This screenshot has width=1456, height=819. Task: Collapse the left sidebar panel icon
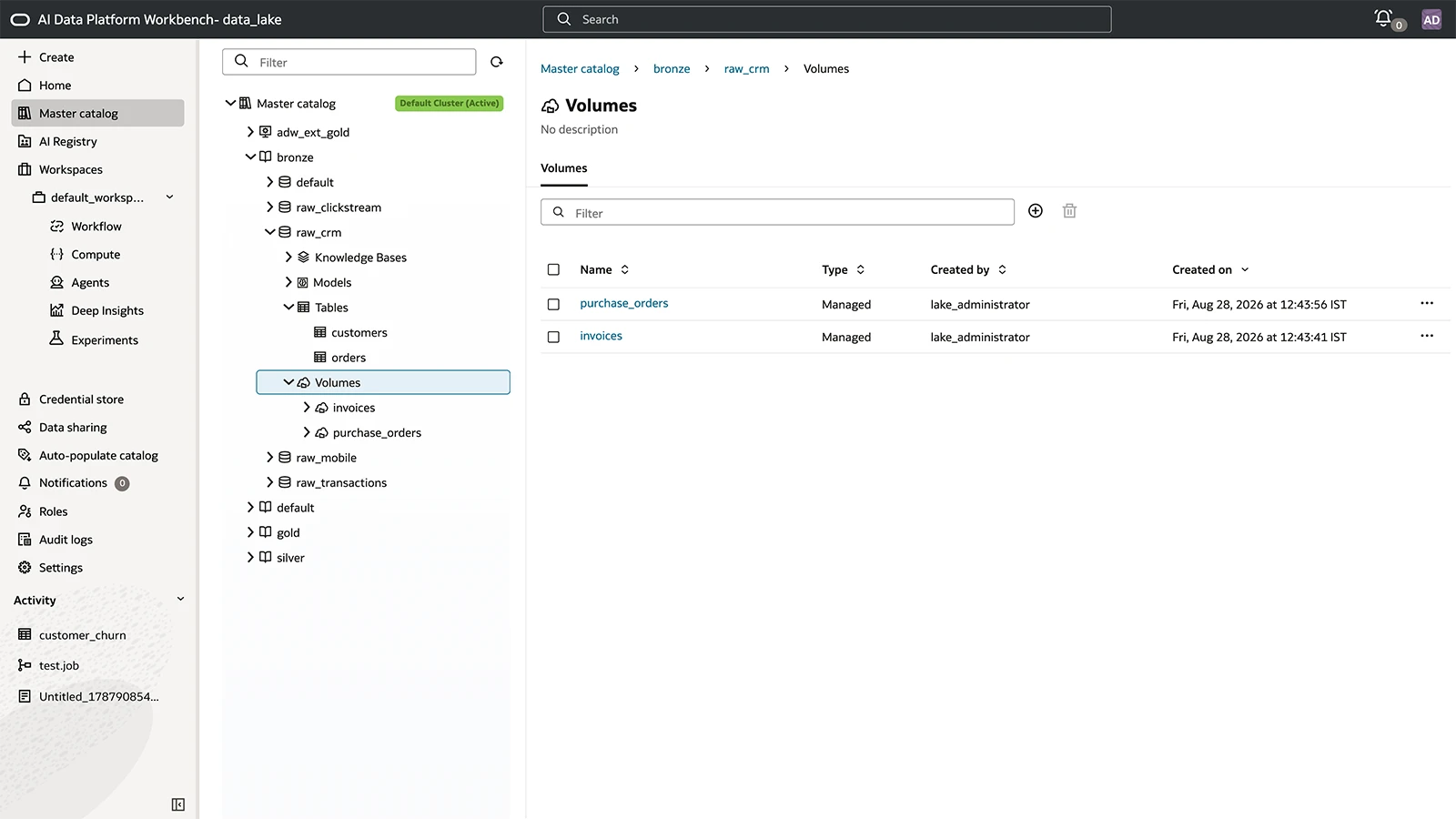tap(178, 804)
